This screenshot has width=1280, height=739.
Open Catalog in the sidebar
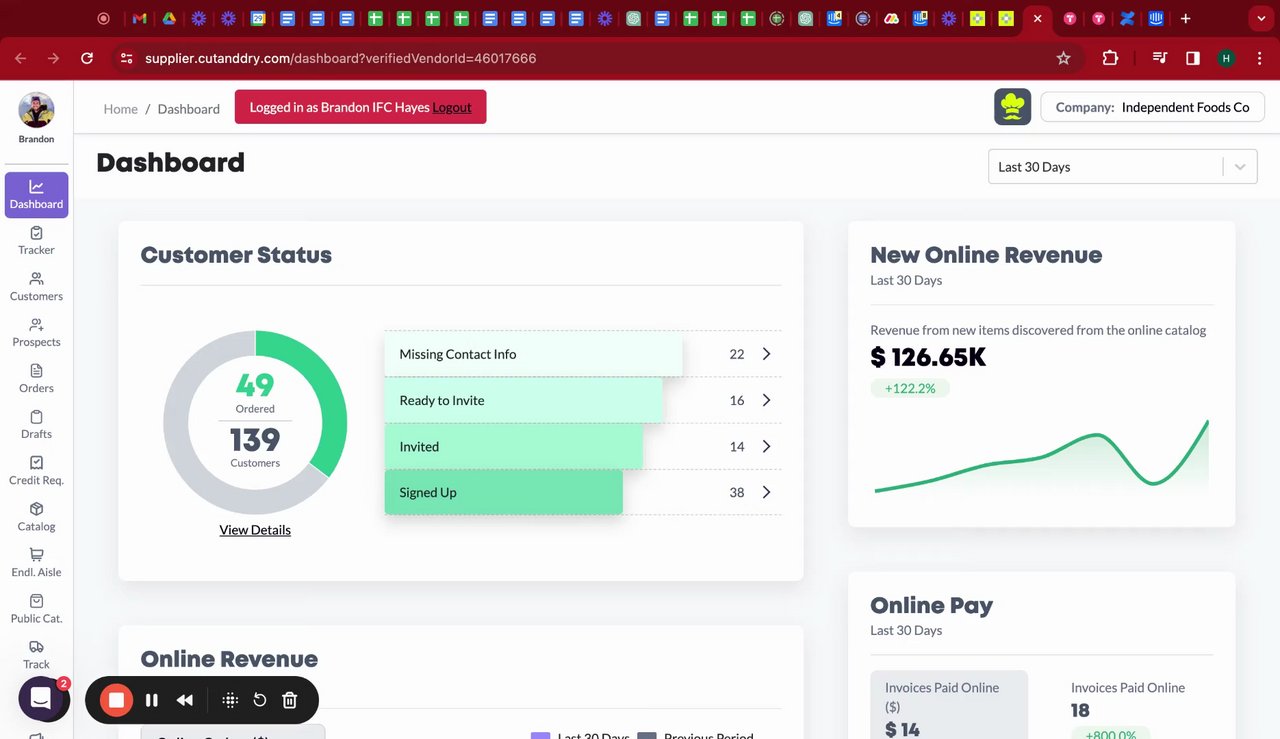[x=36, y=516]
